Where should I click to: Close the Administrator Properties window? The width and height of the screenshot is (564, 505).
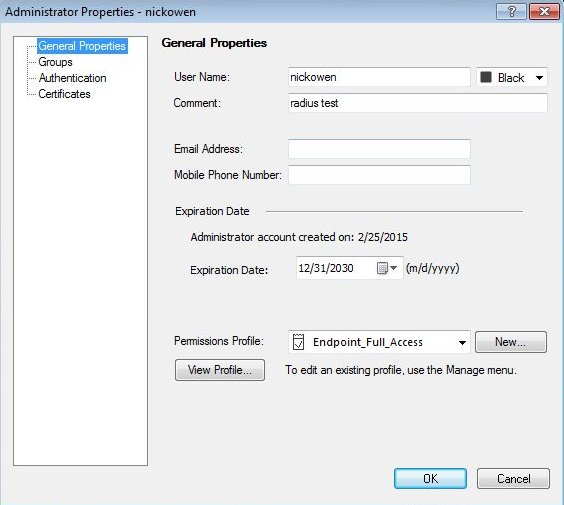pyautogui.click(x=544, y=12)
